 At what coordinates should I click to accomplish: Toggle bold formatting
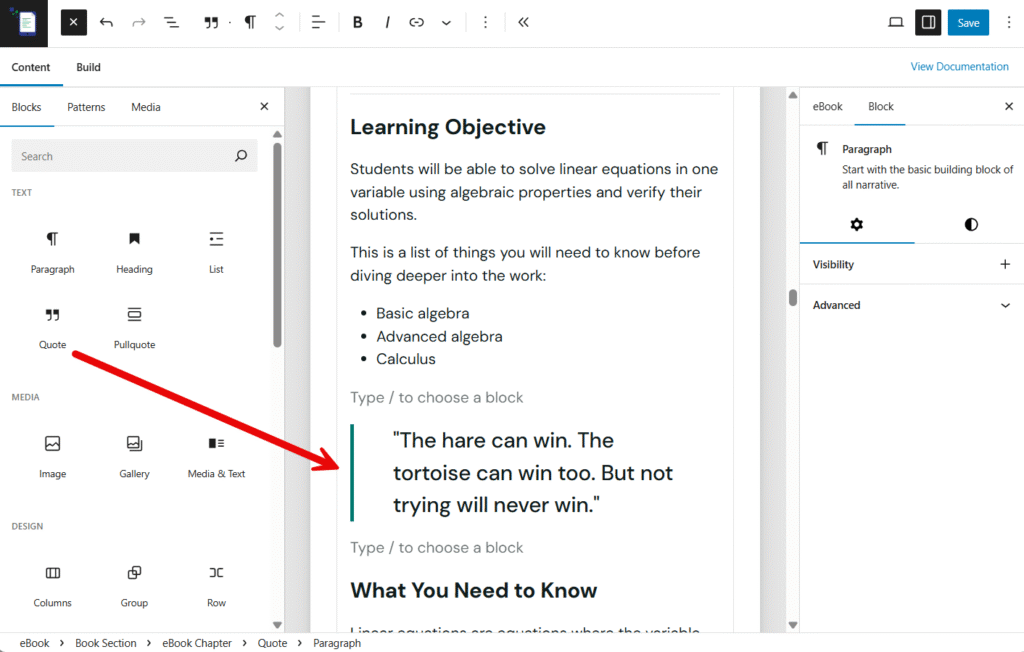357,22
